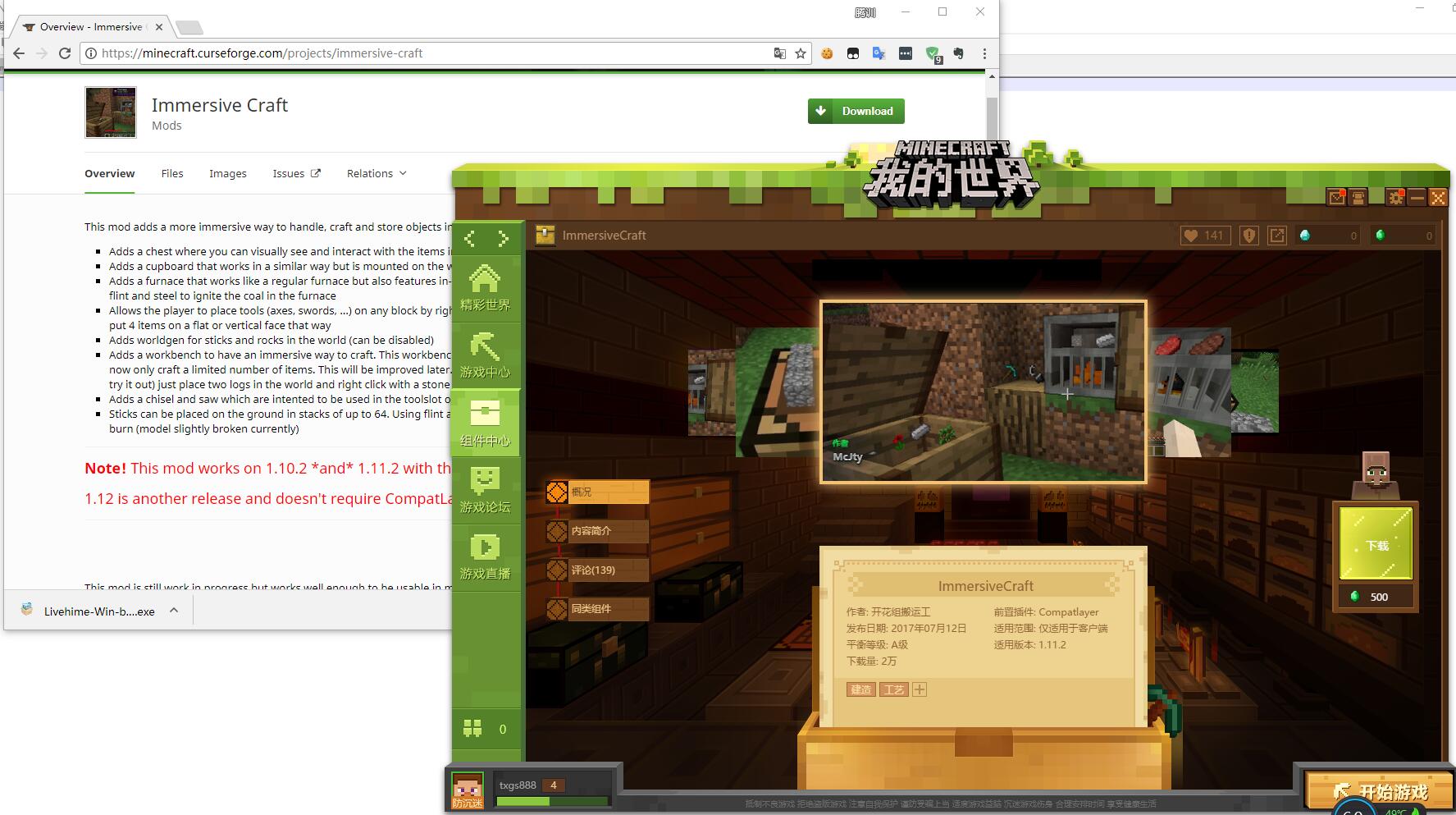Select the 评论(139) comments tab
The width and height of the screenshot is (1456, 815).
coord(597,570)
